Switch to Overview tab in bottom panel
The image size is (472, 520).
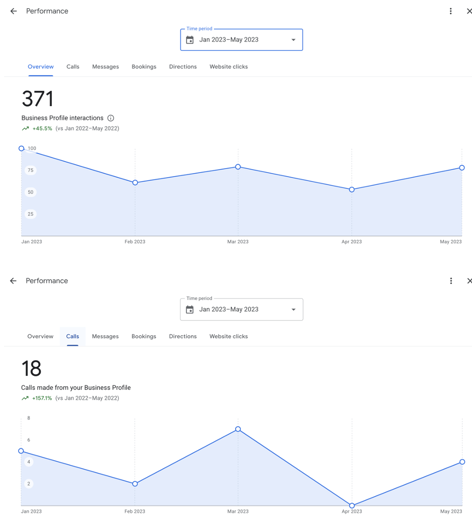pos(40,336)
